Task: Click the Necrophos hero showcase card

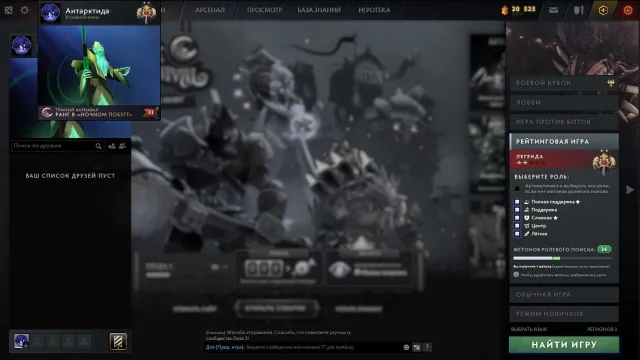Action: (x=99, y=65)
